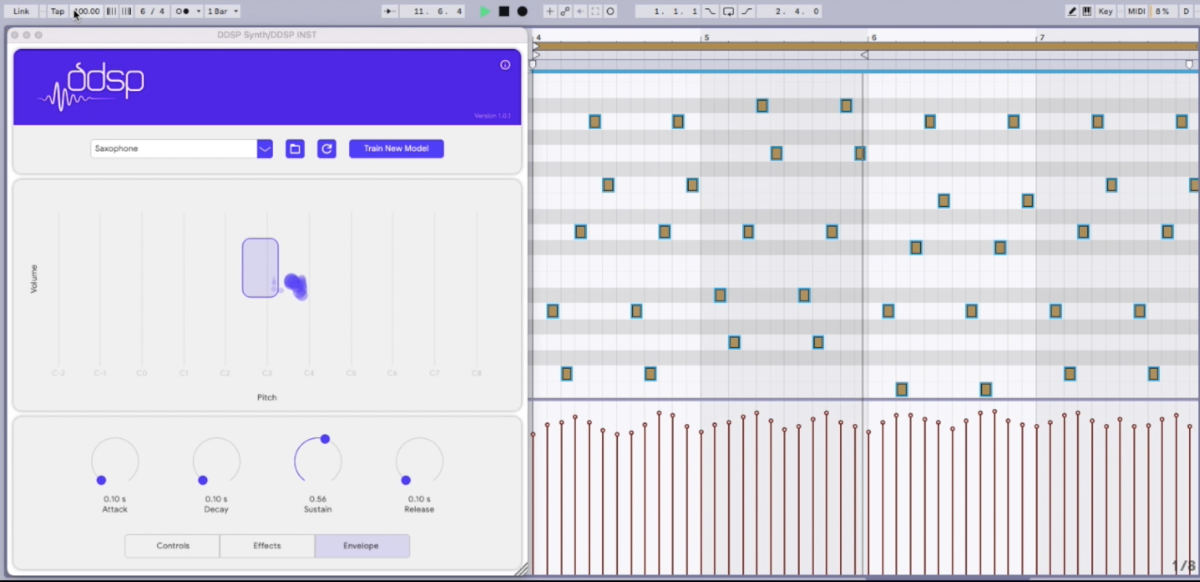
Task: Arm recording with the round record button
Action: 522,11
